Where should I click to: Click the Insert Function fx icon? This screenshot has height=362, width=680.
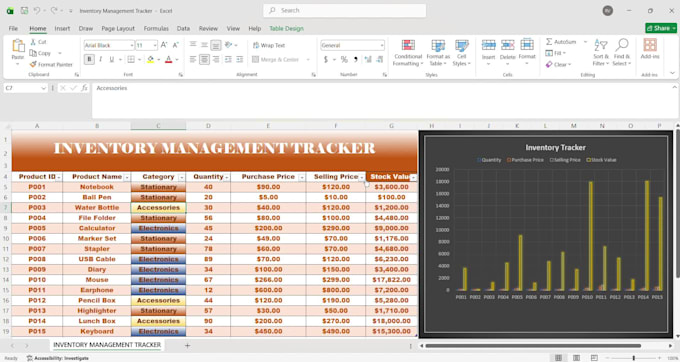(85, 88)
